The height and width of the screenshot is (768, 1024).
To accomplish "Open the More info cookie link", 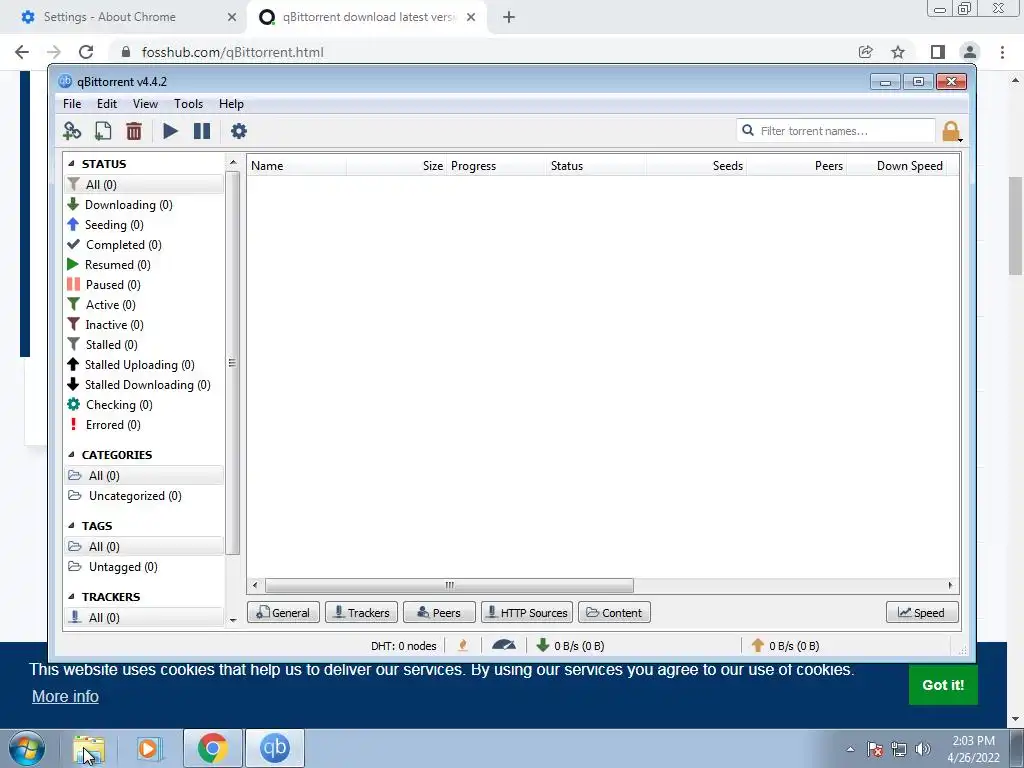I will pyautogui.click(x=65, y=696).
